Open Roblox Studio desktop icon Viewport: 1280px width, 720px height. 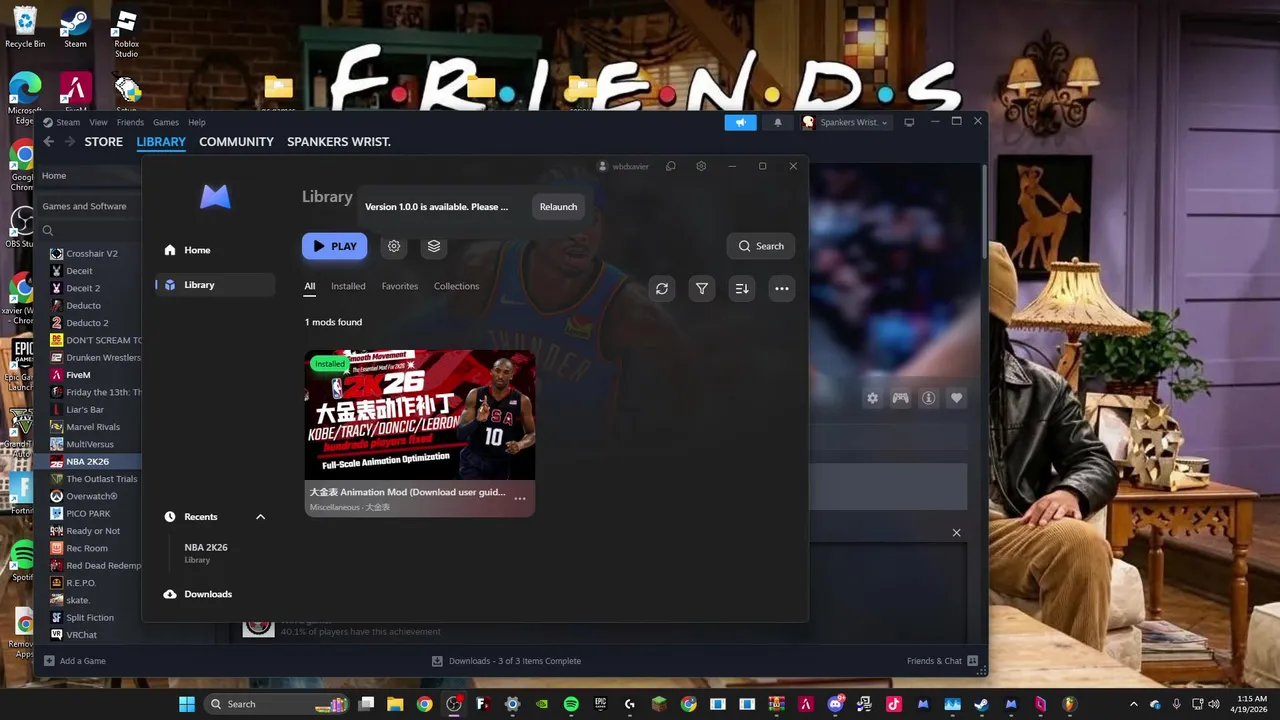click(125, 33)
